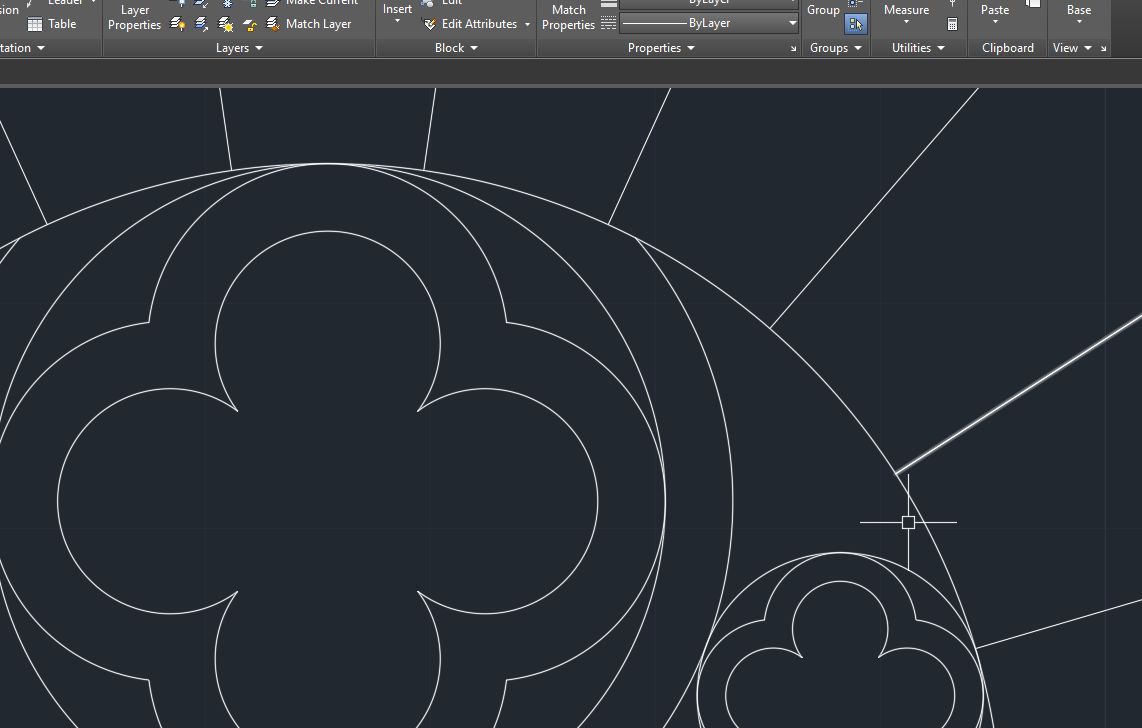This screenshot has width=1142, height=728.
Task: Click the Quick Calculator icon
Action: coord(952,24)
